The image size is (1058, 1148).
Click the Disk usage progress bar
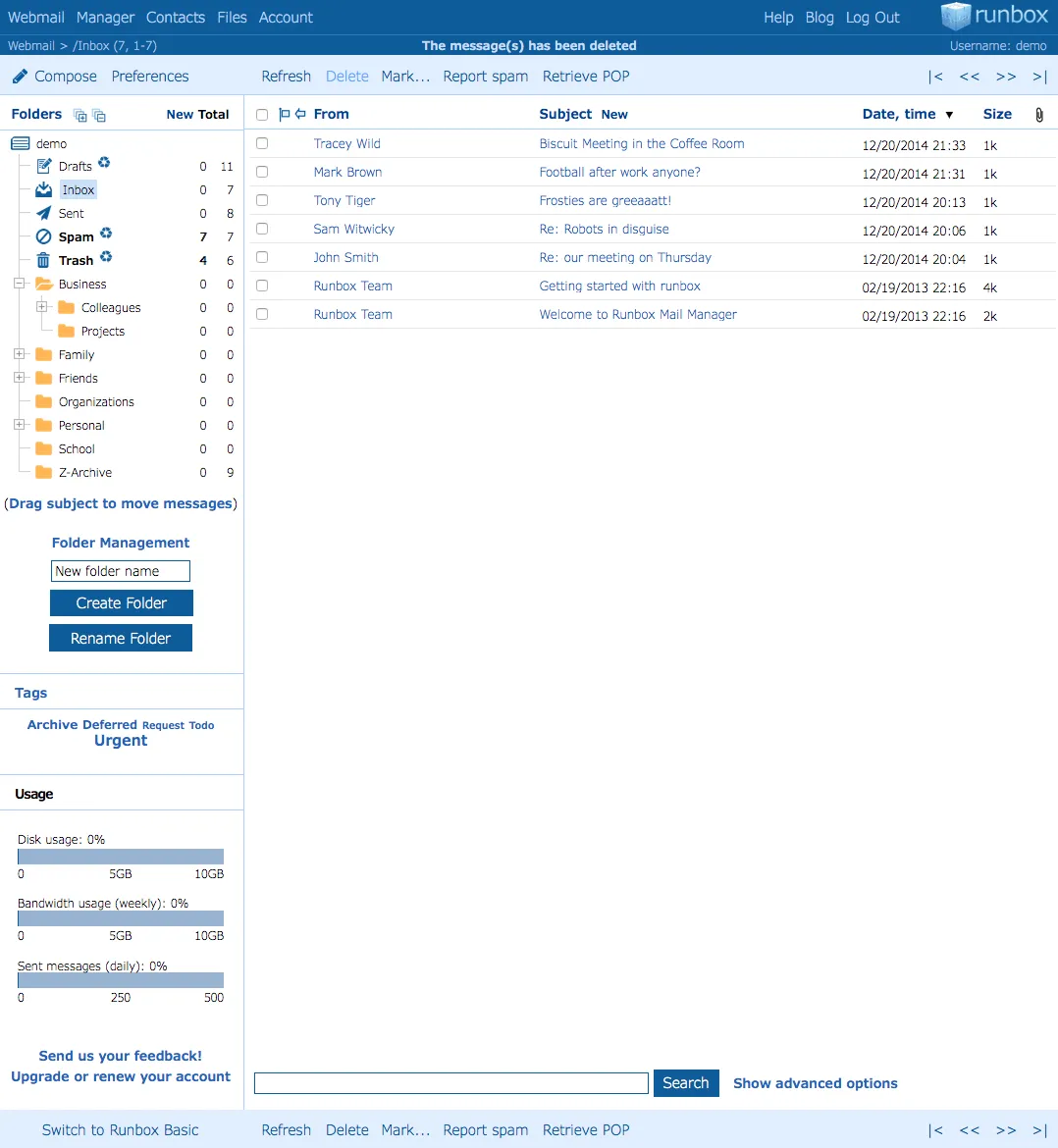(x=120, y=855)
